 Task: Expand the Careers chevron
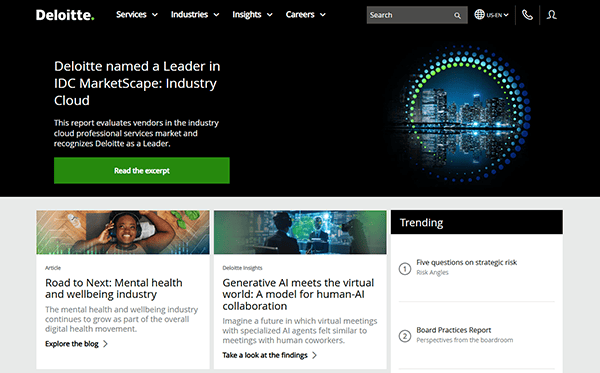pos(323,15)
